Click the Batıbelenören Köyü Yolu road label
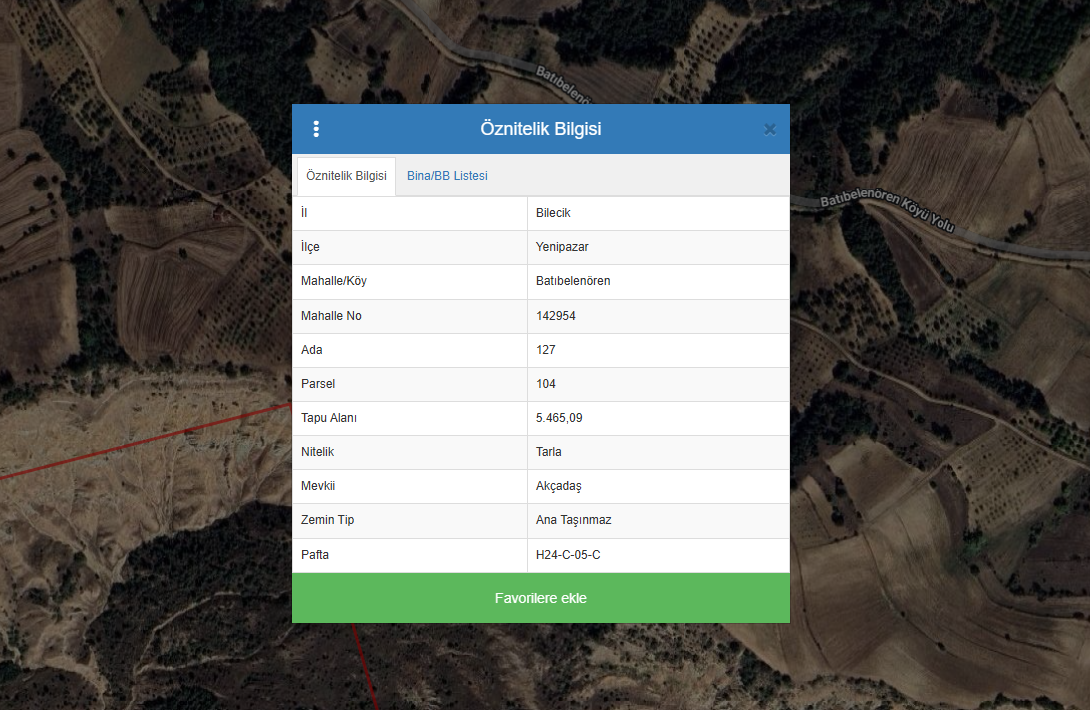 tap(887, 214)
